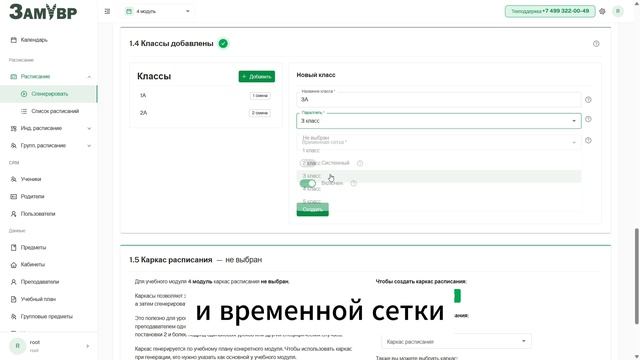Click the Учебный план document icon

click(13, 299)
